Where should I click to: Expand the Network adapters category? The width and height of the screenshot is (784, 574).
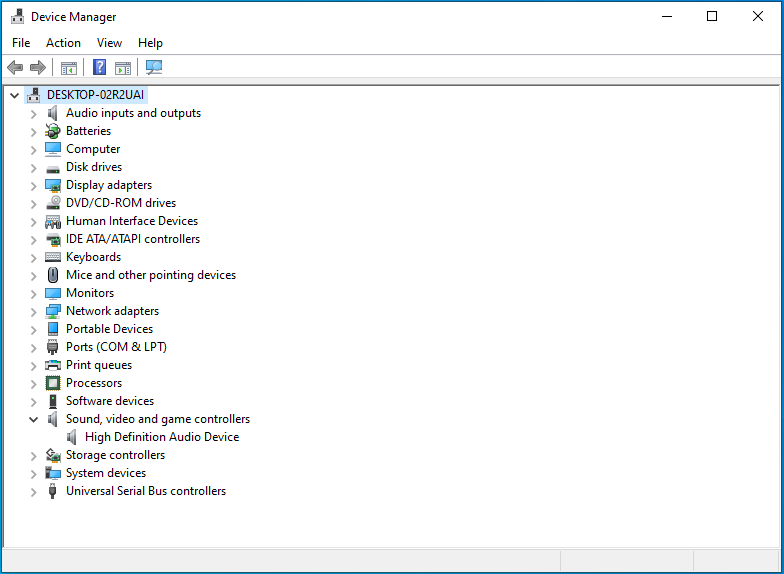pos(33,311)
